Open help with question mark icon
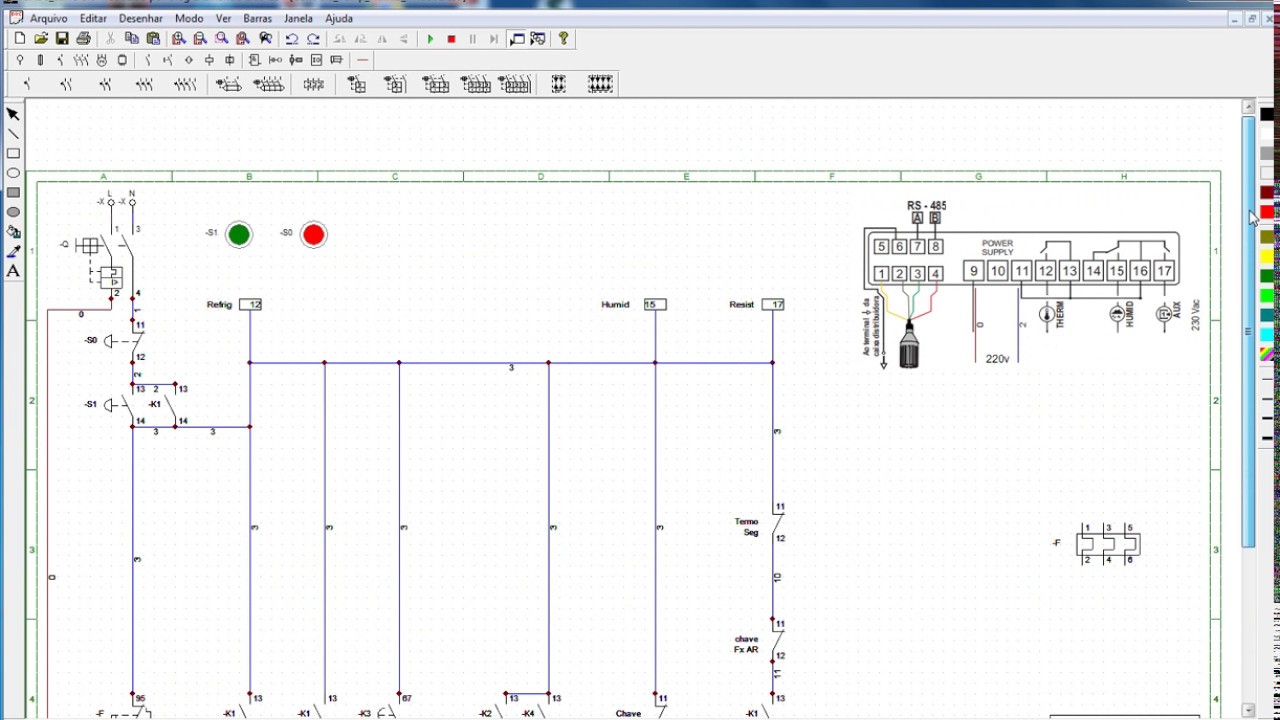The image size is (1280, 720). [564, 39]
